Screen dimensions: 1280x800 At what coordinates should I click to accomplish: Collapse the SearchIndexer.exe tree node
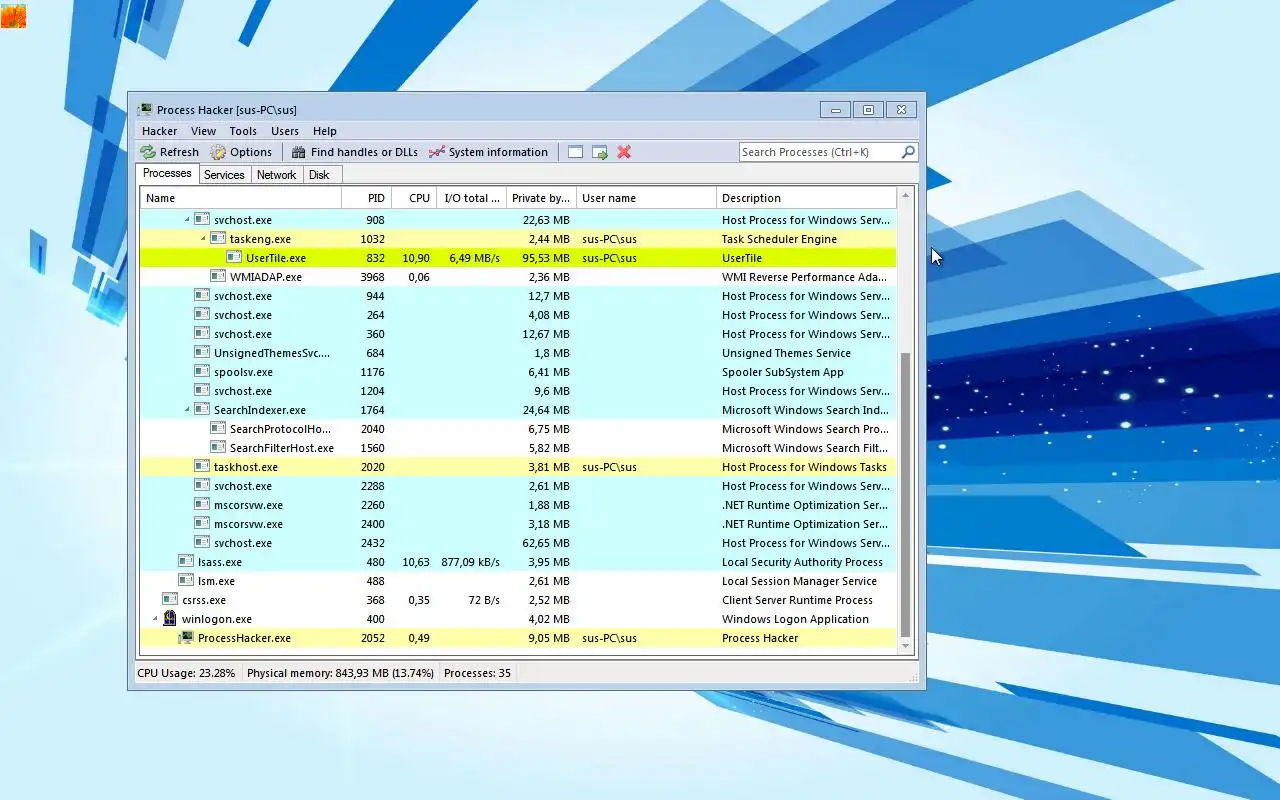(187, 410)
